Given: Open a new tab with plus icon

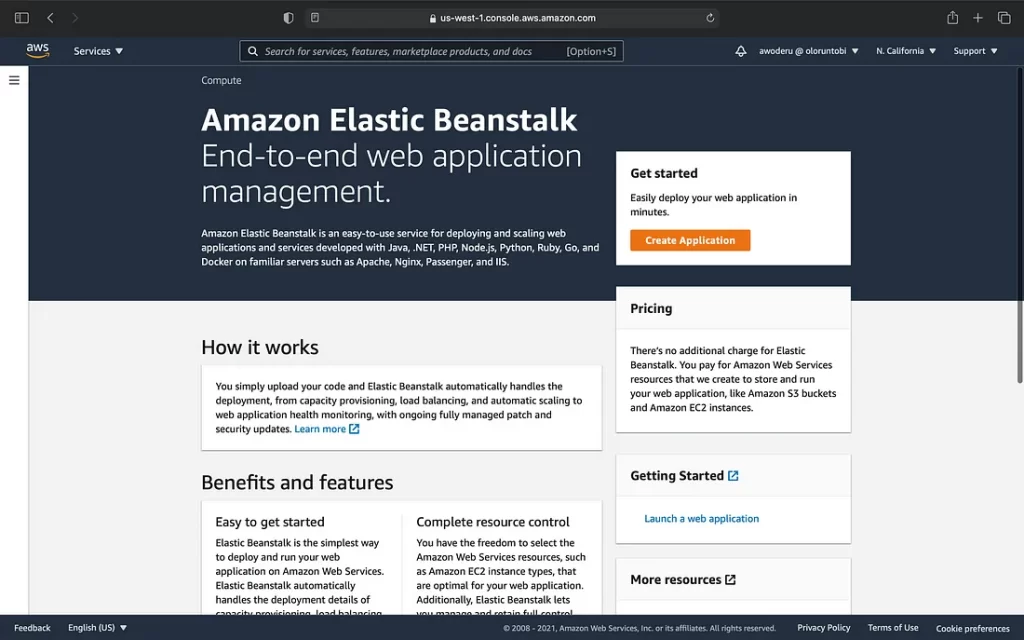Looking at the screenshot, I should coord(978,18).
